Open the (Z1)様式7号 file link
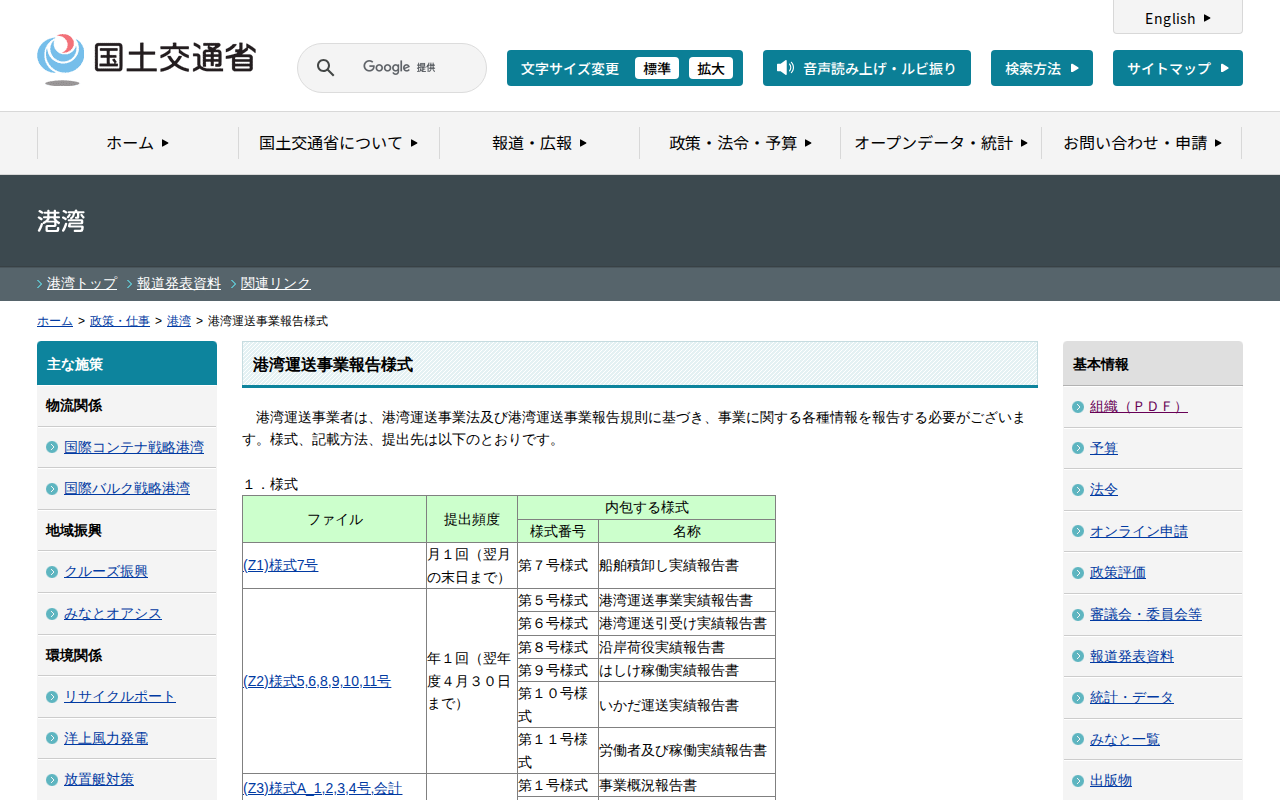Screen dimensions: 1280x800 281,566
